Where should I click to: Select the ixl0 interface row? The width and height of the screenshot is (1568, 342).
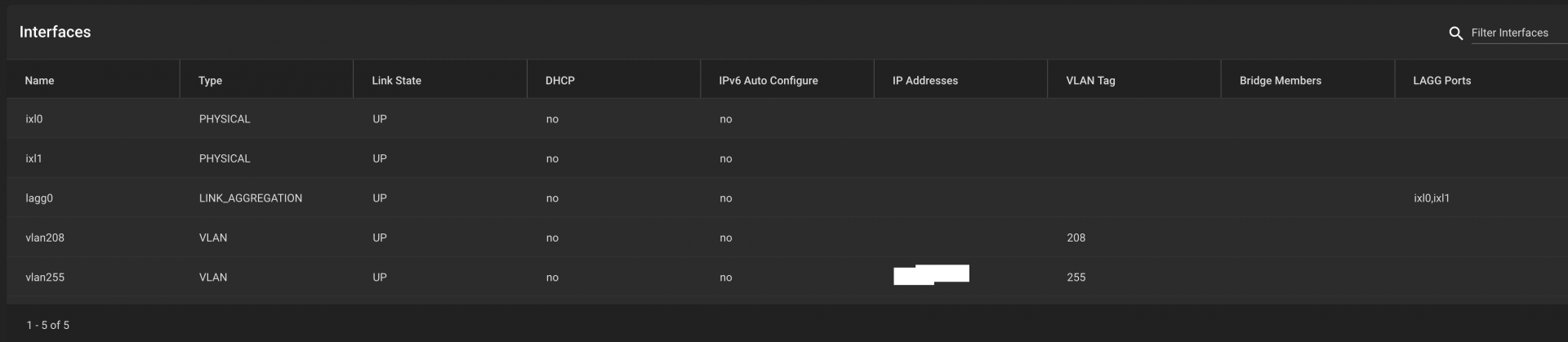[x=34, y=119]
